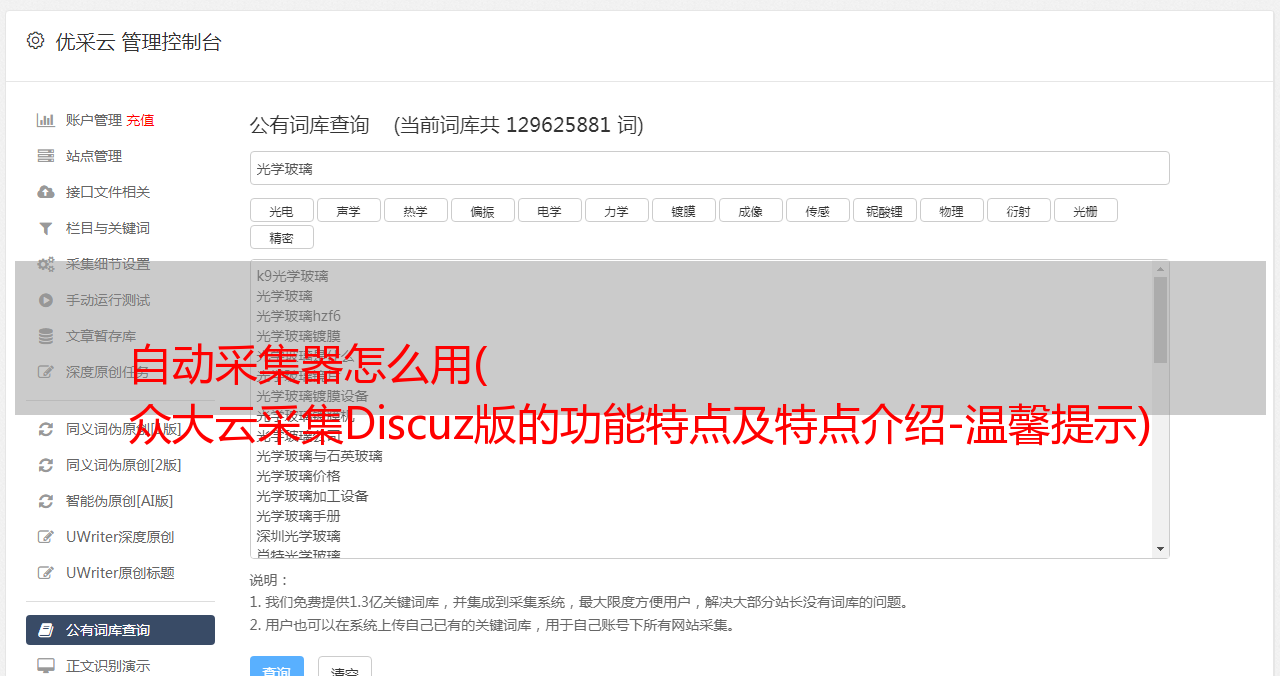
Task: Open the 充值 recharge link
Action: coord(140,120)
